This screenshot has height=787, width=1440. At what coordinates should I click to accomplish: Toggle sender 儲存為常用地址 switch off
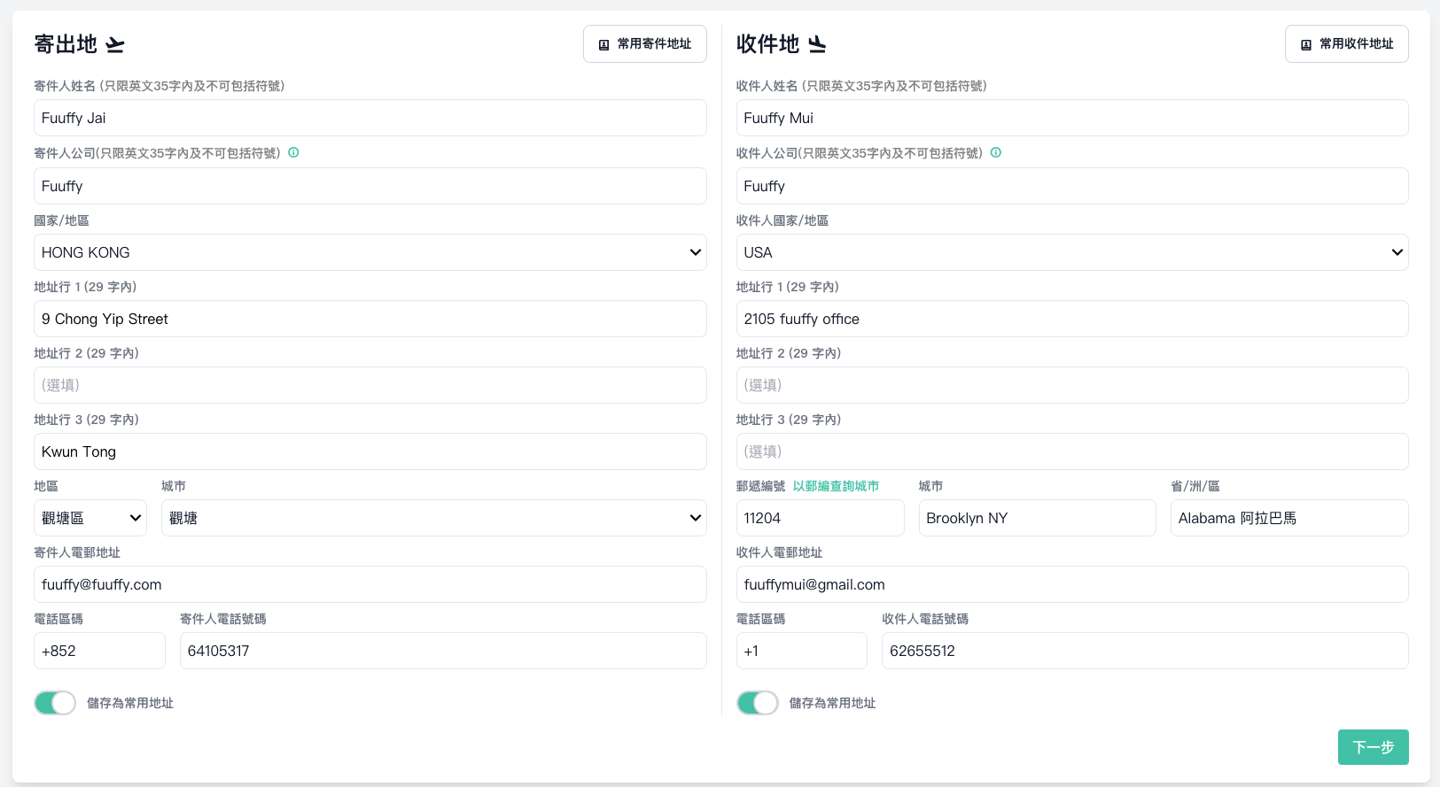click(55, 703)
